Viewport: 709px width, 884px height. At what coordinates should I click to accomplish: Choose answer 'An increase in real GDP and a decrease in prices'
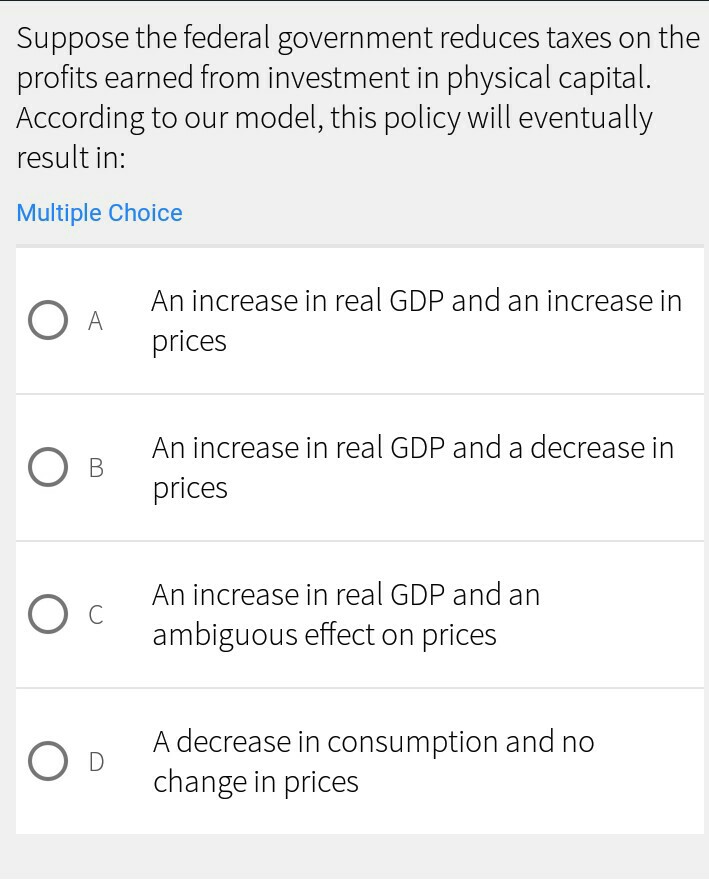point(413,467)
